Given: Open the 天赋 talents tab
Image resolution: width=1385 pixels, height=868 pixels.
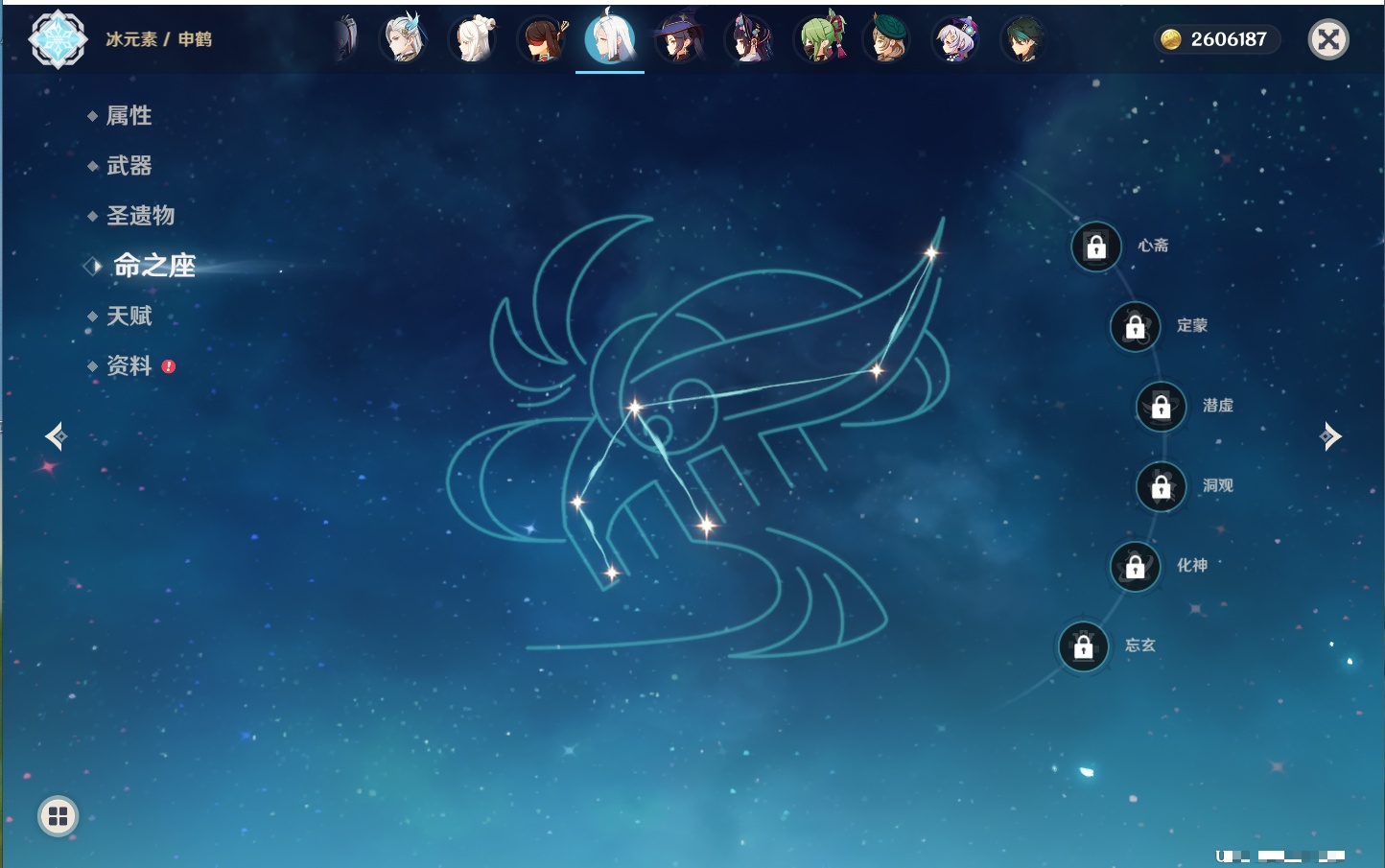Looking at the screenshot, I should [x=129, y=316].
